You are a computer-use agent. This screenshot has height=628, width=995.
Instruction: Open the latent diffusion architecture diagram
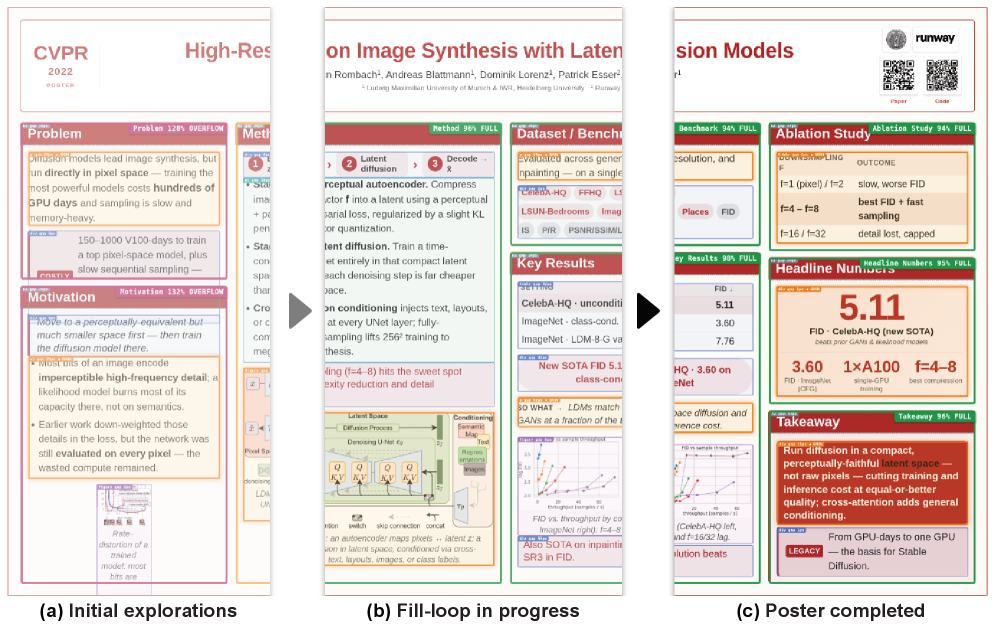(409, 471)
